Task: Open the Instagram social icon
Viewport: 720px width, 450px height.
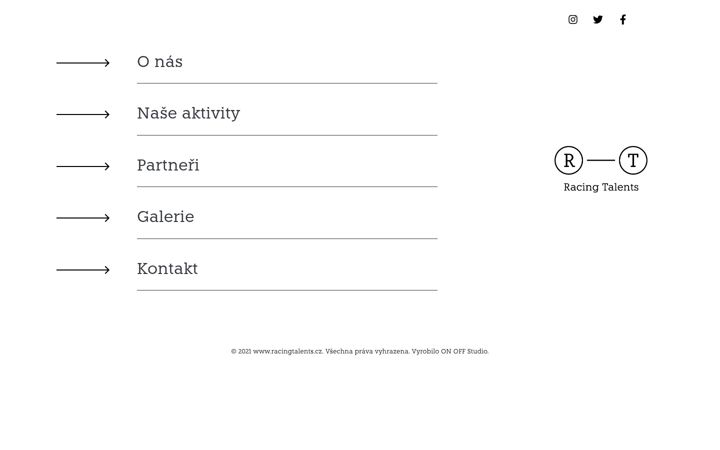Action: [573, 19]
